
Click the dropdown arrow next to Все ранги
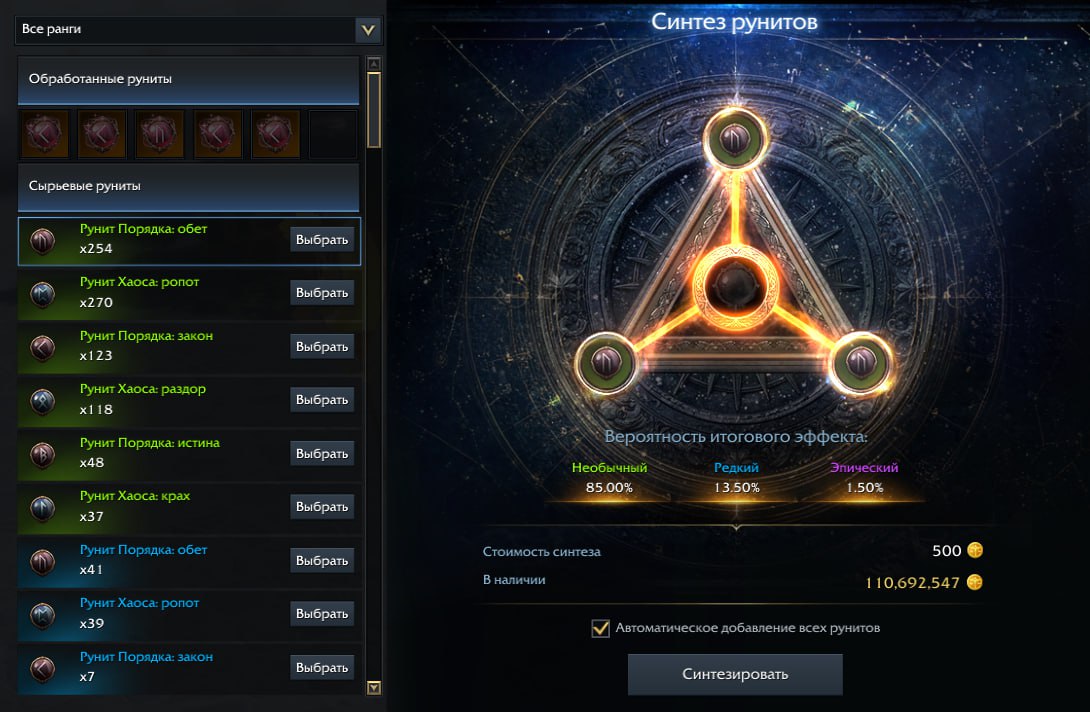click(x=368, y=30)
